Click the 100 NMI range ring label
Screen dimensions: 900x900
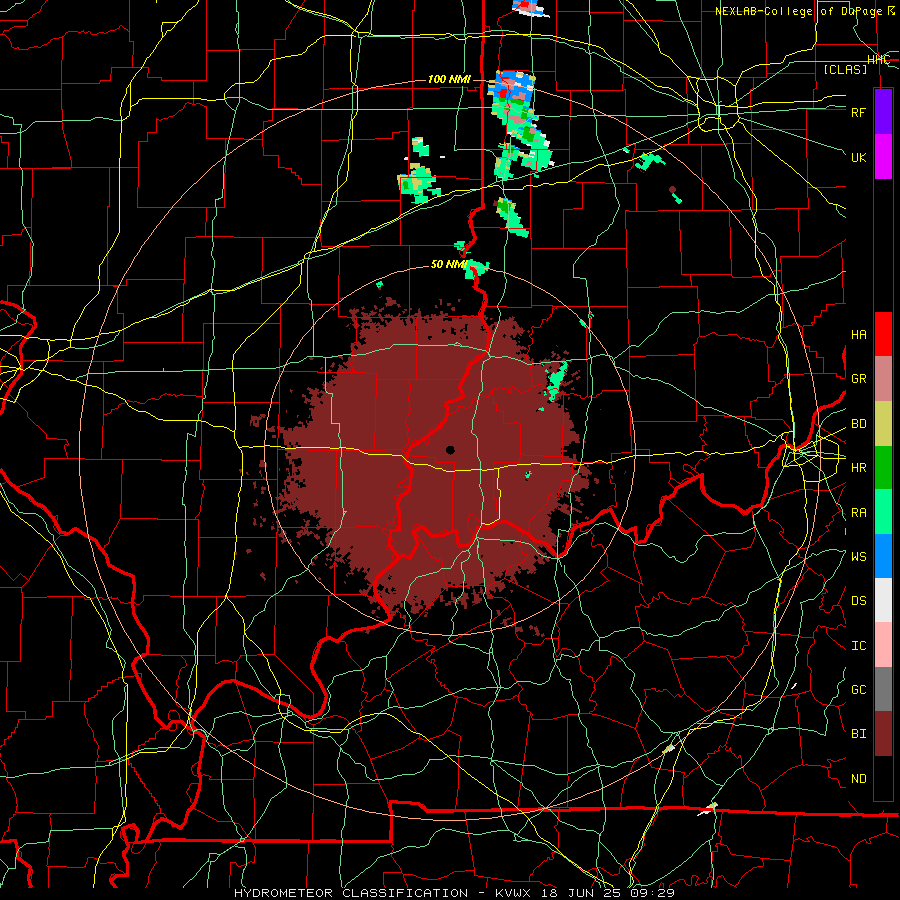(x=449, y=79)
